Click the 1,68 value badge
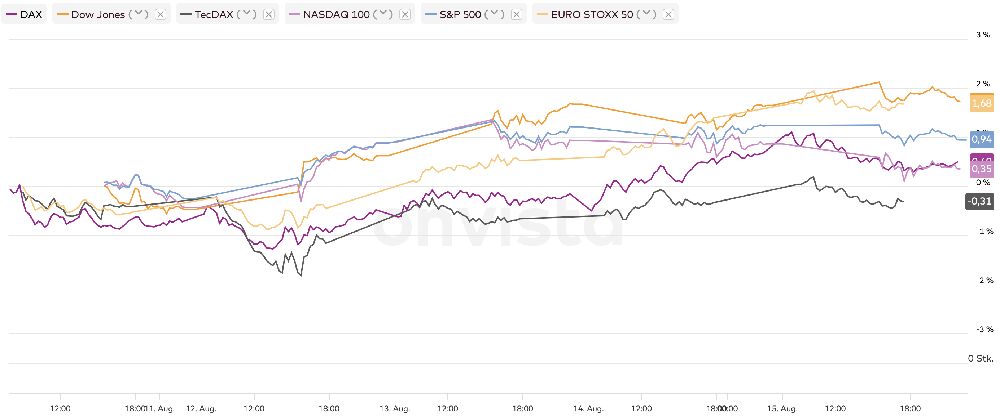This screenshot has height=417, width=1000. click(x=981, y=103)
